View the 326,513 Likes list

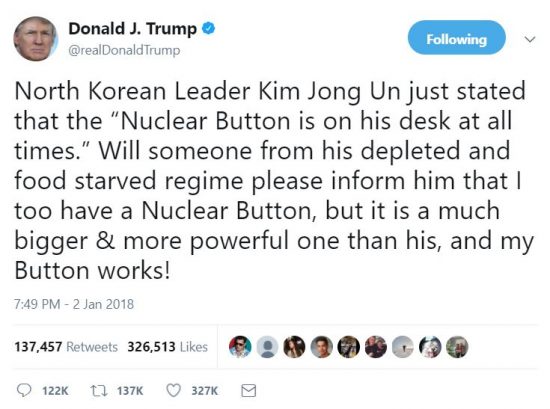tap(168, 347)
